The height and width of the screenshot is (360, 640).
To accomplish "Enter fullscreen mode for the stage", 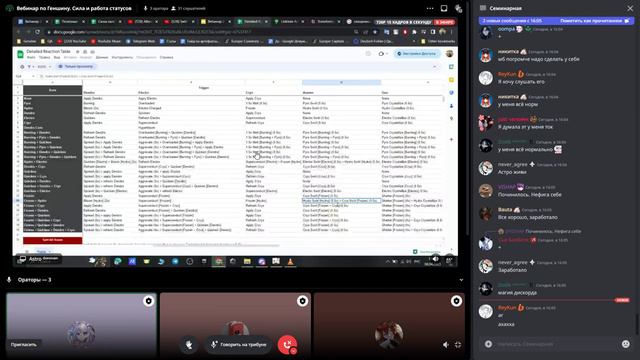I will (x=458, y=345).
